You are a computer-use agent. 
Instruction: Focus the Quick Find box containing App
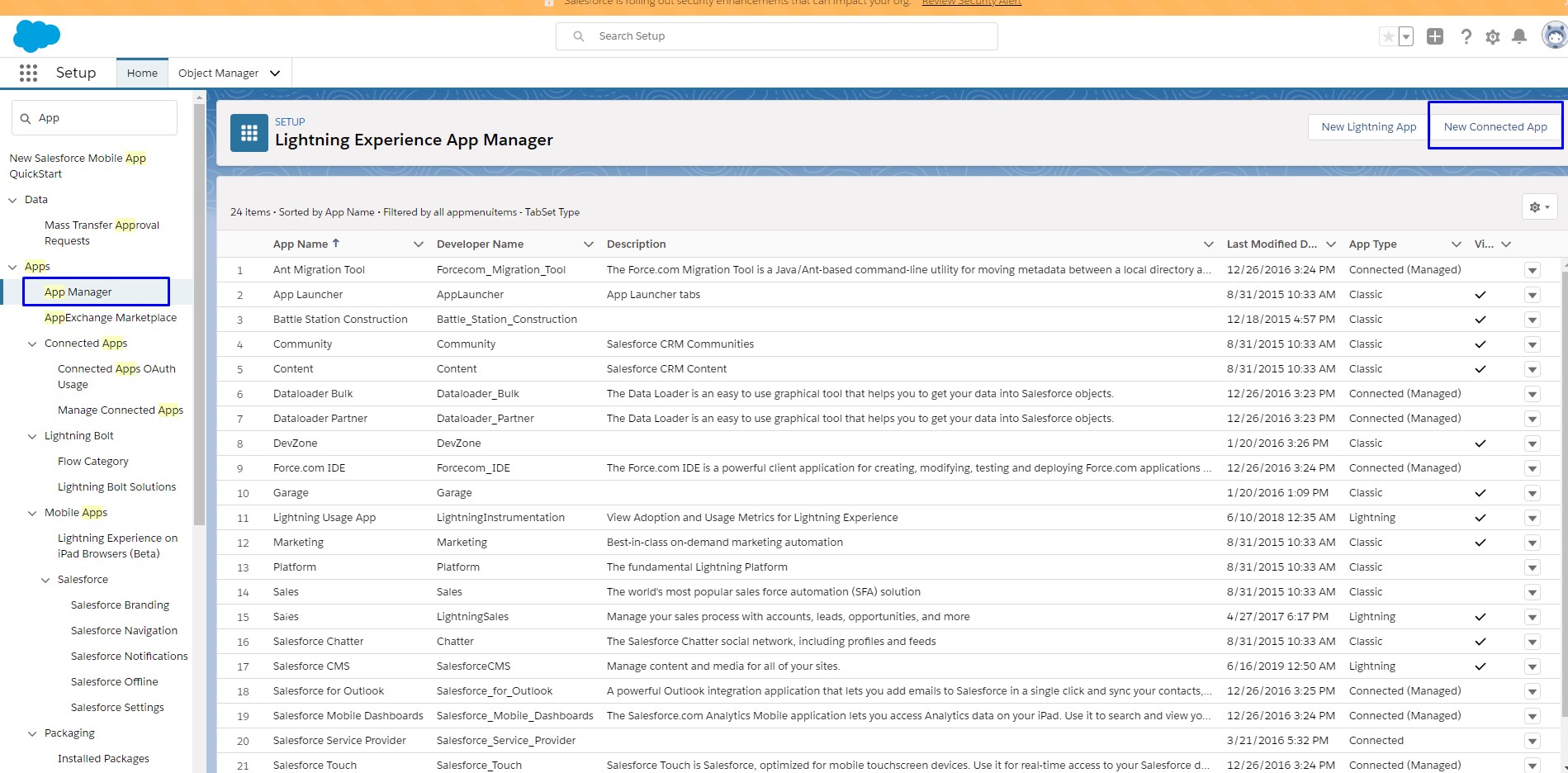click(x=94, y=118)
